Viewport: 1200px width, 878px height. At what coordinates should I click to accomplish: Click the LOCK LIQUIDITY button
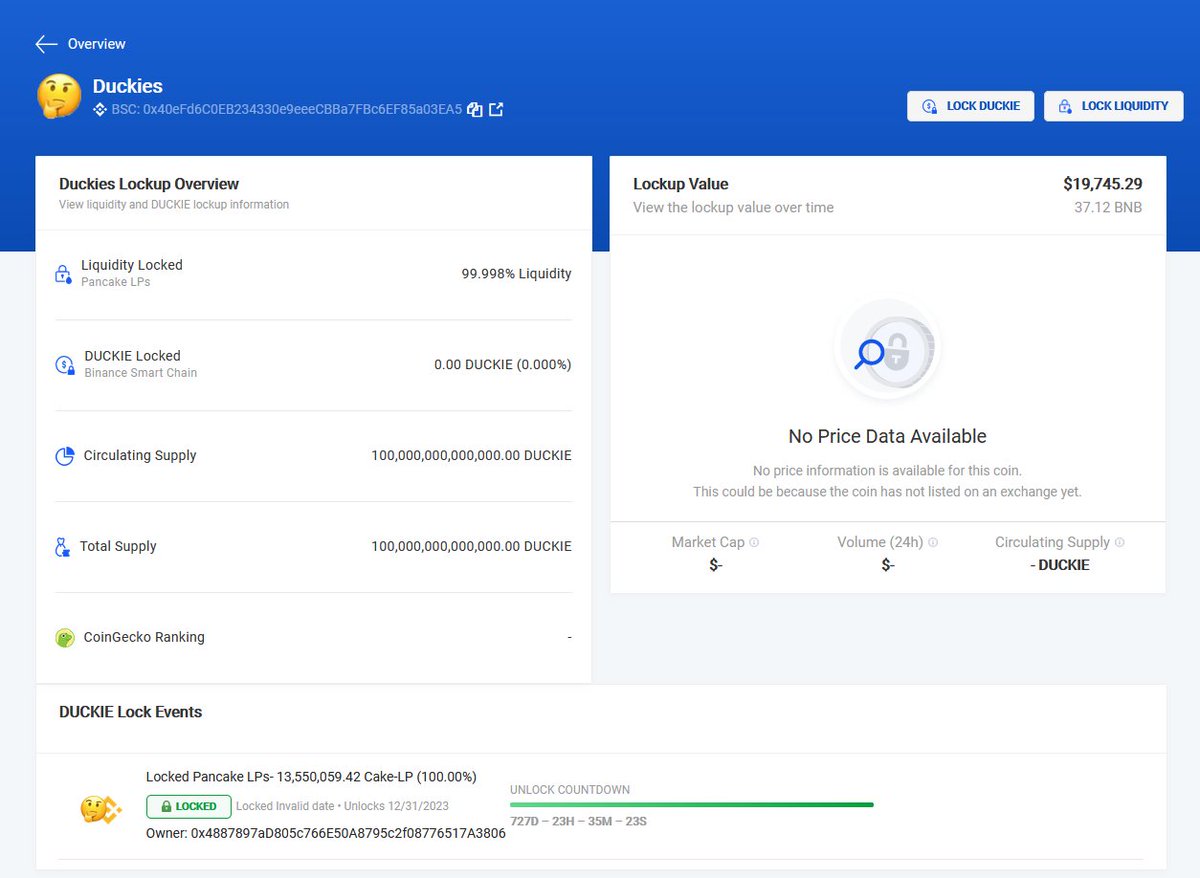click(x=1113, y=106)
